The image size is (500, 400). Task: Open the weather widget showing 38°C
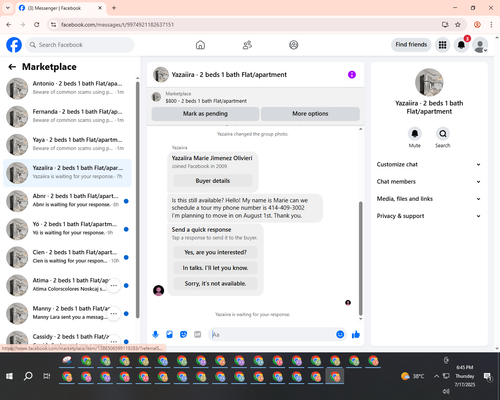412,376
